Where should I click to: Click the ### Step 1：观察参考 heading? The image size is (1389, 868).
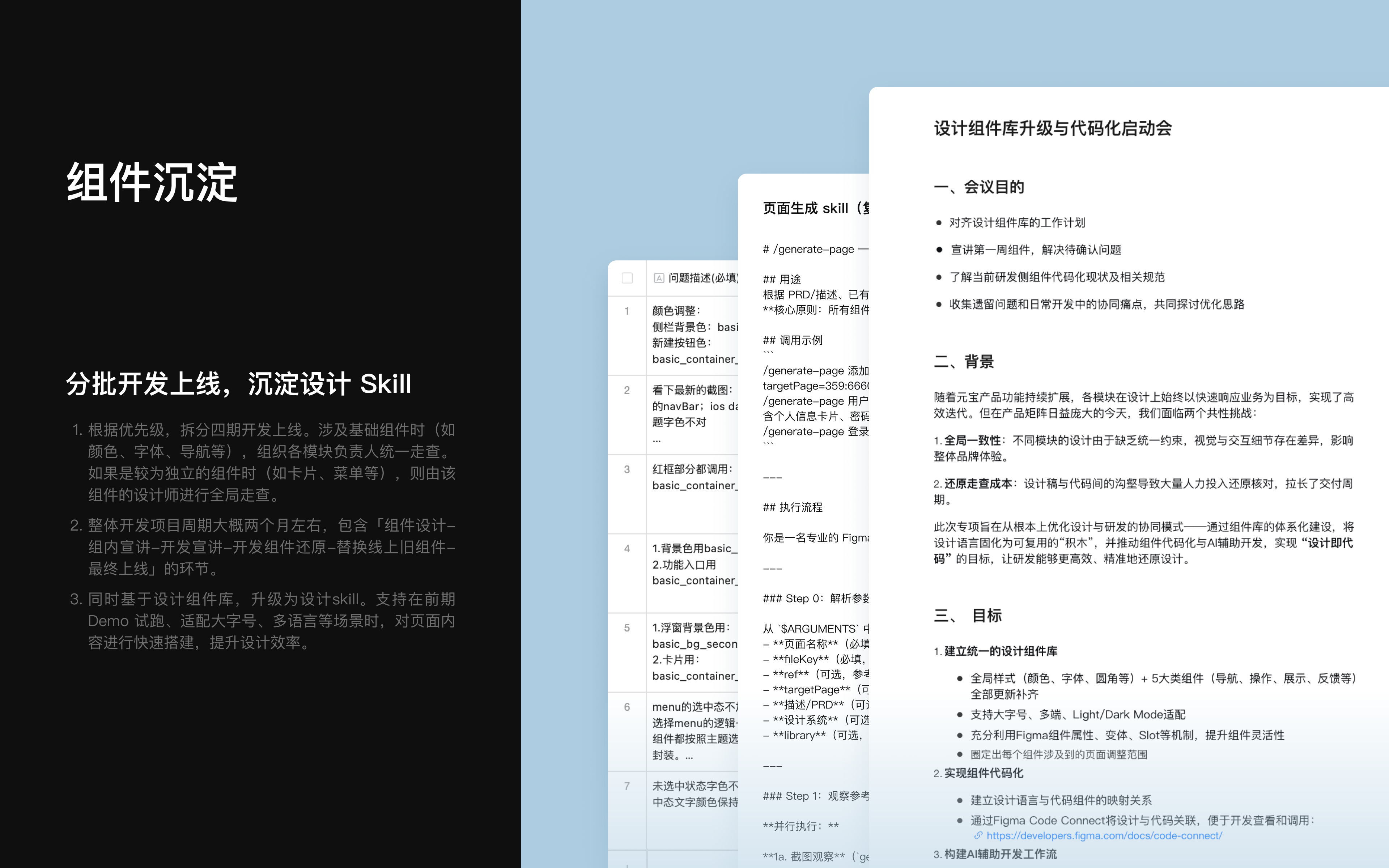[x=816, y=796]
